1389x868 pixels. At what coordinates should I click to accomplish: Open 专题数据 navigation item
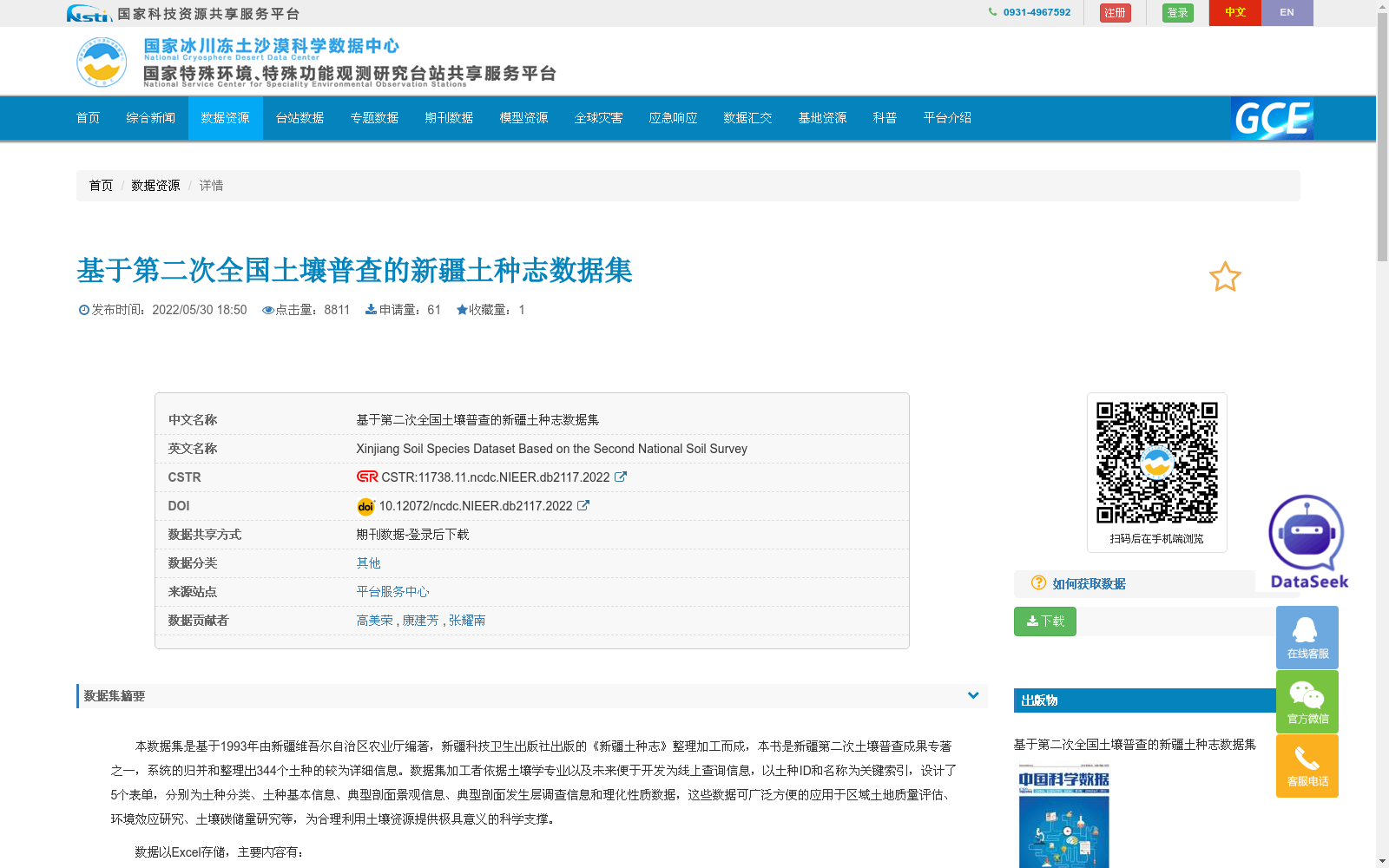[x=375, y=118]
